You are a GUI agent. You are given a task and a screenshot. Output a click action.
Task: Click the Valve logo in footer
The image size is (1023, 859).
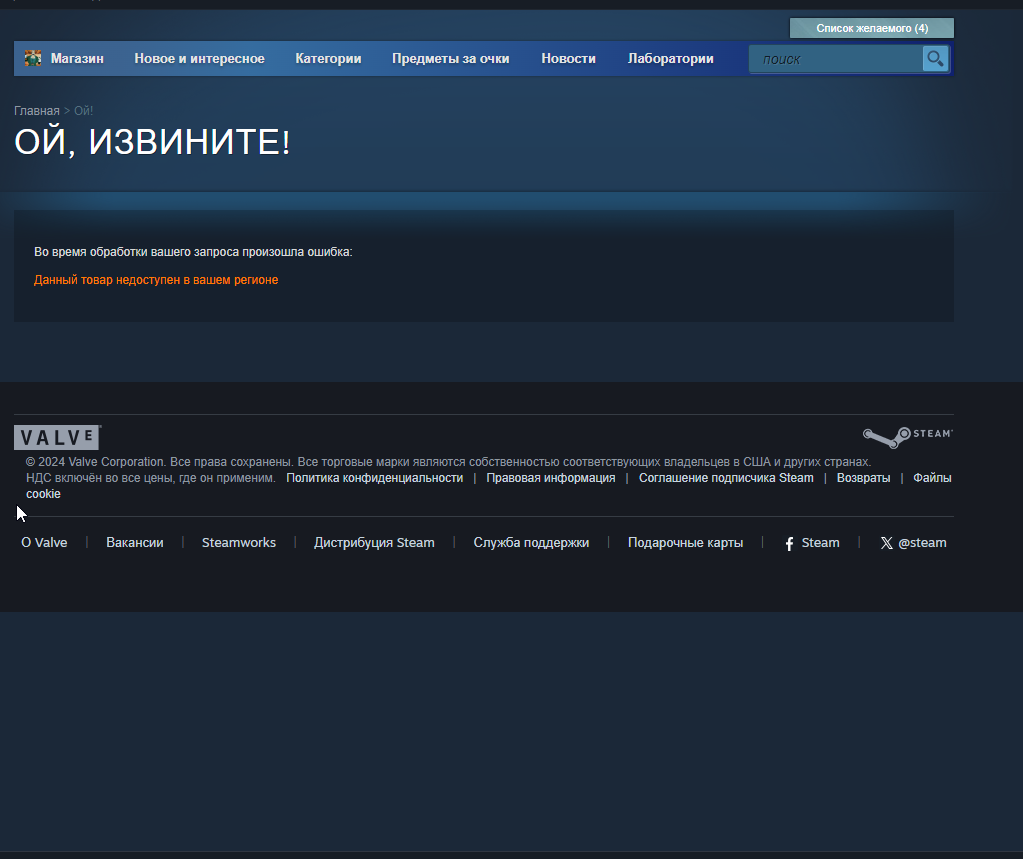(x=57, y=438)
